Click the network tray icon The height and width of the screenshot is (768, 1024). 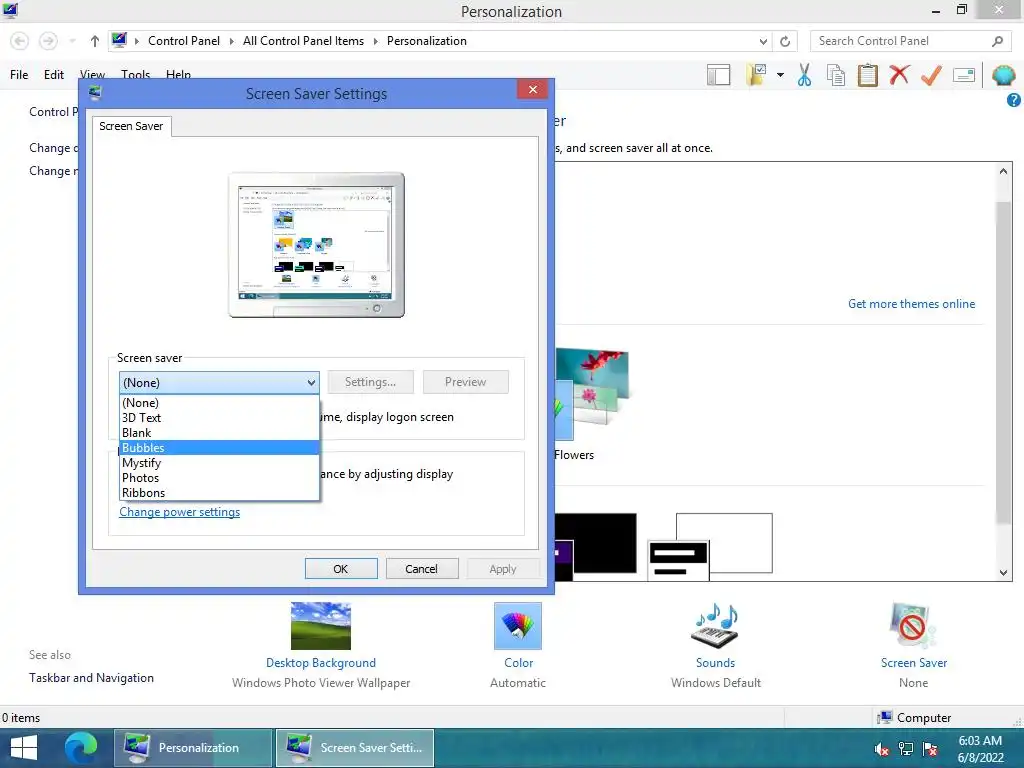pyautogui.click(x=906, y=749)
